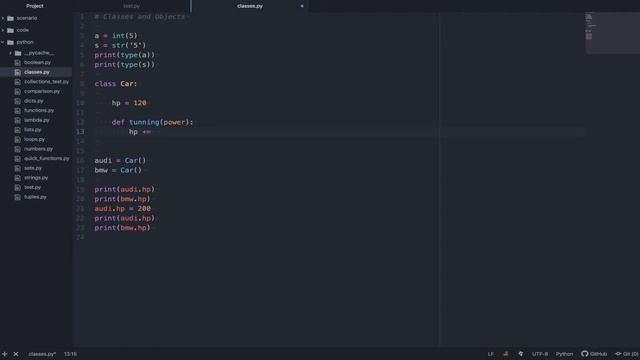Click the sets.py file icon
This screenshot has width=640, height=360.
(x=18, y=168)
